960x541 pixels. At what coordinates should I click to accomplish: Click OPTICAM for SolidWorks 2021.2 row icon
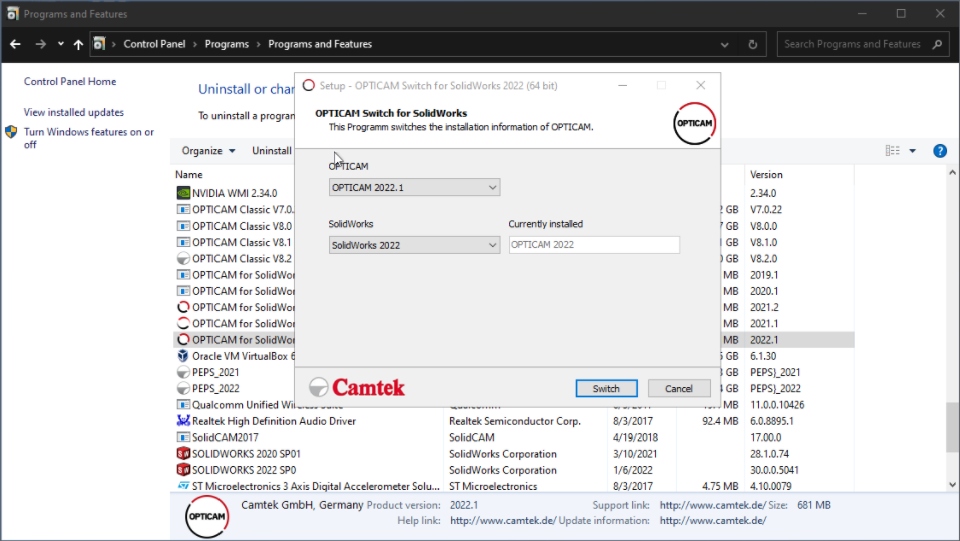pos(183,307)
